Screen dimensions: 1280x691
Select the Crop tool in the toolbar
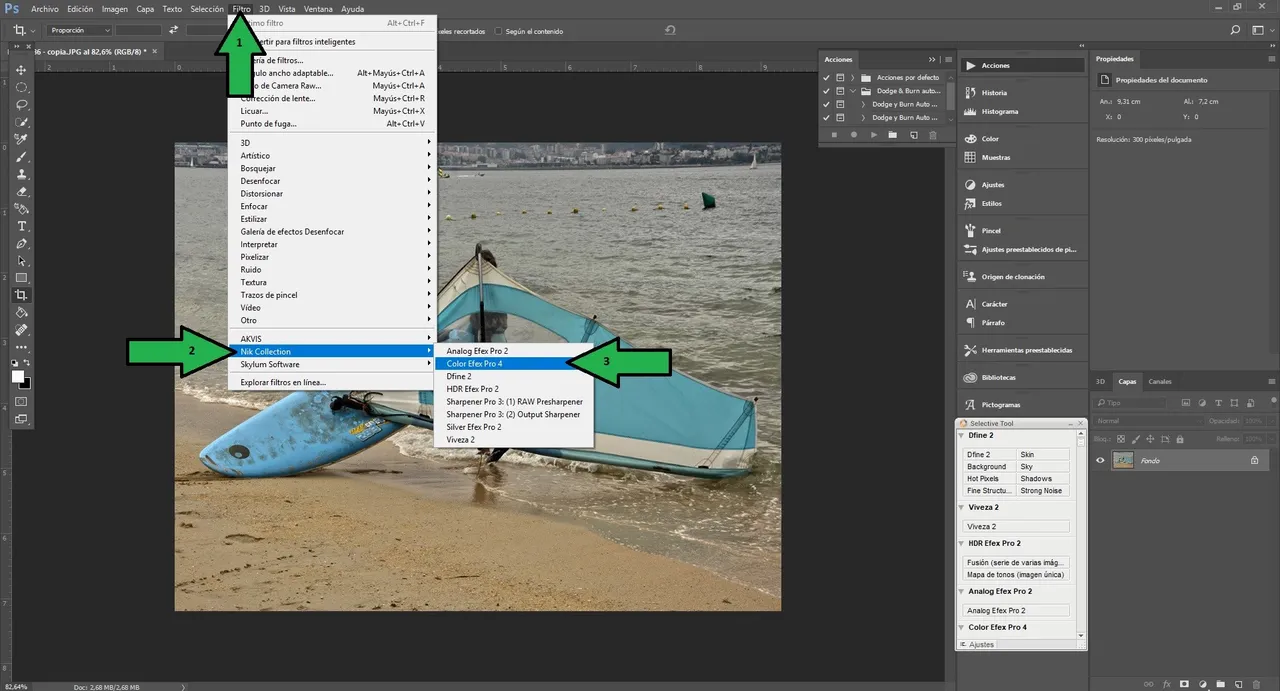click(x=21, y=295)
